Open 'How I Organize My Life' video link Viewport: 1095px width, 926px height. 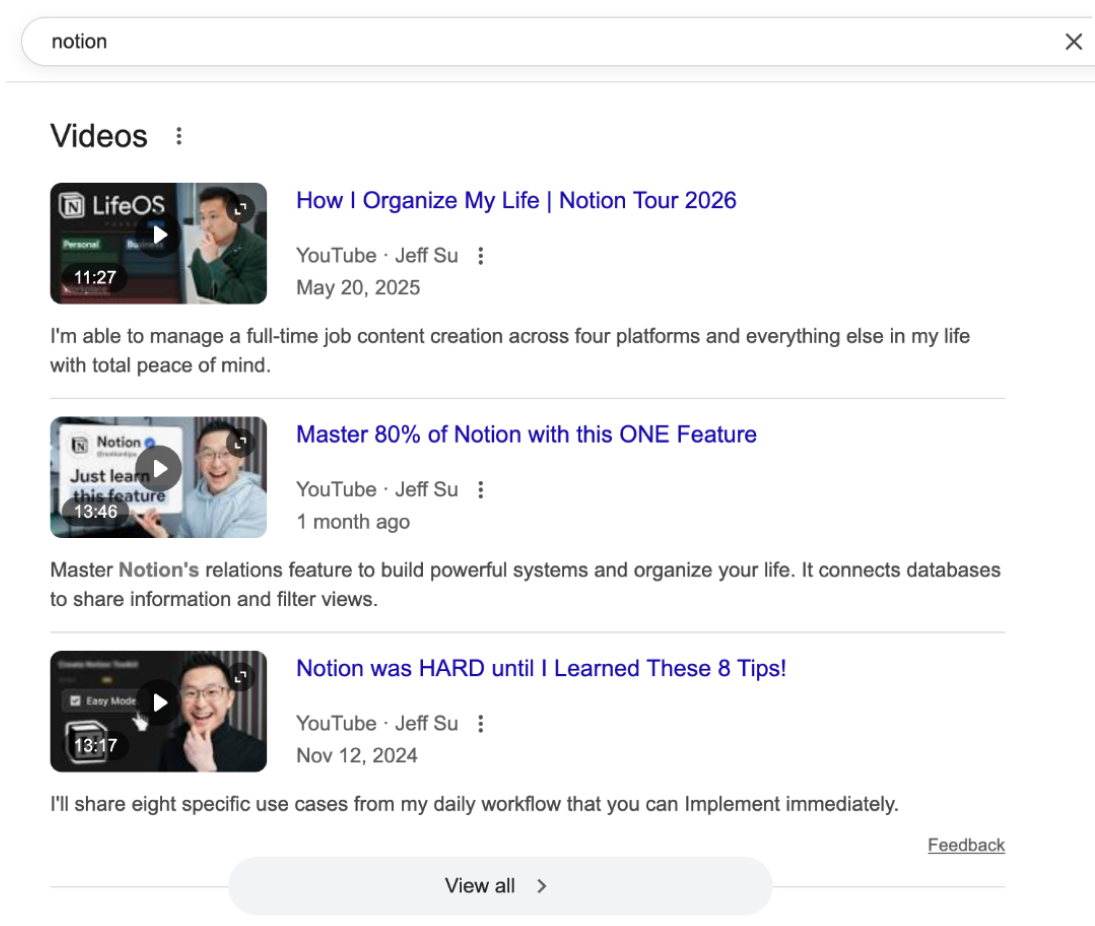[x=516, y=200]
